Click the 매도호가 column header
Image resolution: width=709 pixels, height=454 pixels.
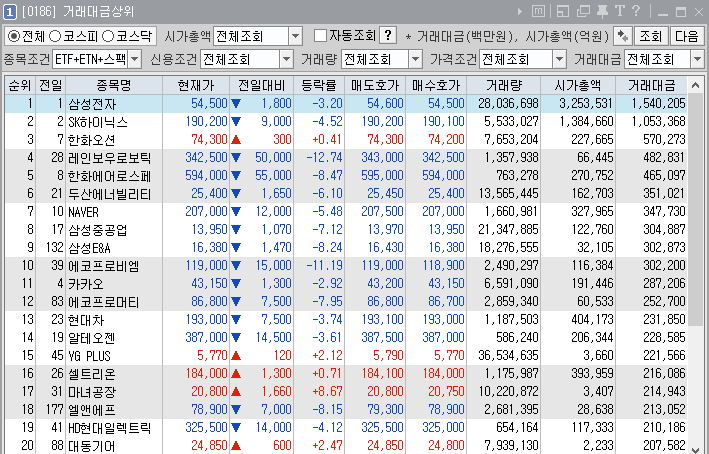375,85
